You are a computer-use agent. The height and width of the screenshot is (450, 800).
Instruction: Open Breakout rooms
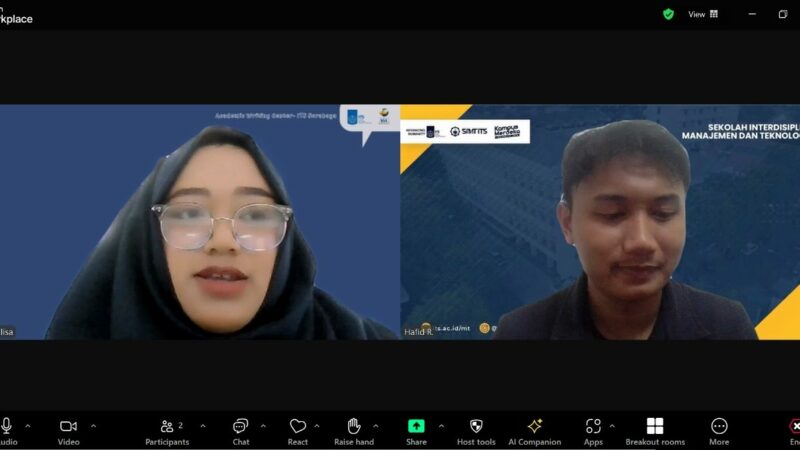pyautogui.click(x=655, y=427)
